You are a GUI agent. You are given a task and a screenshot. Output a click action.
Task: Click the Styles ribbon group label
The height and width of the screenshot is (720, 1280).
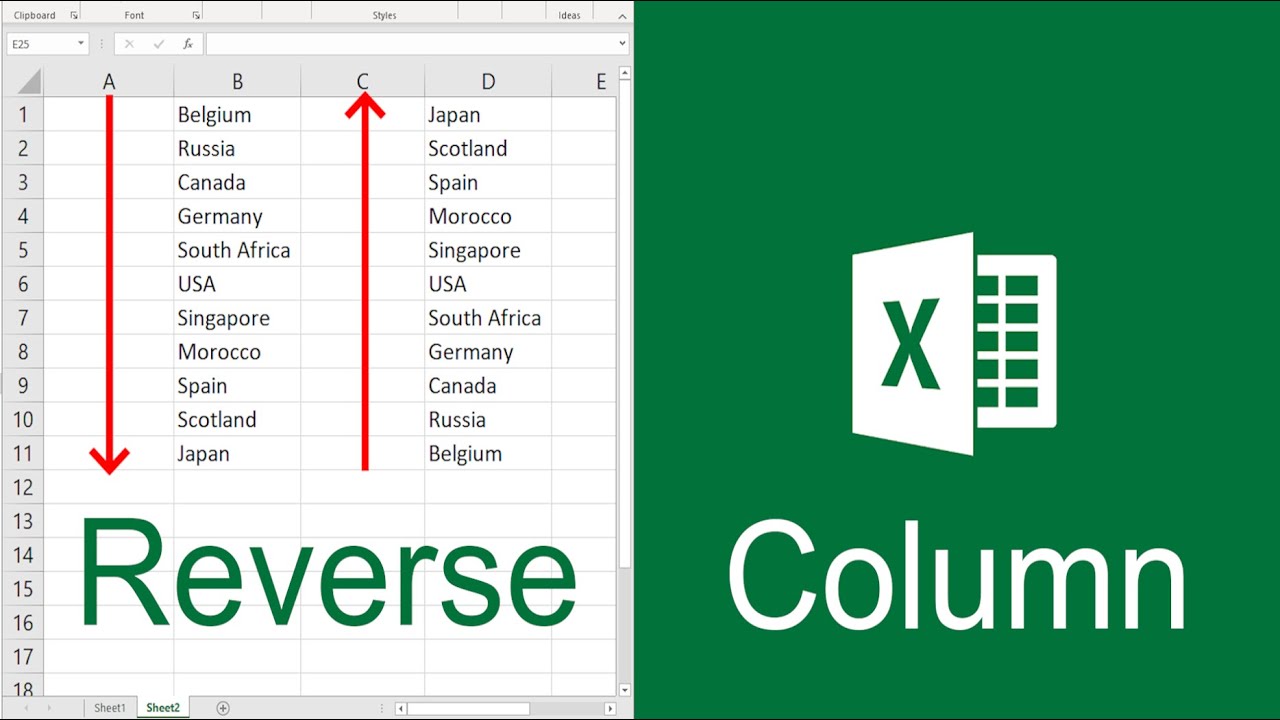(384, 16)
